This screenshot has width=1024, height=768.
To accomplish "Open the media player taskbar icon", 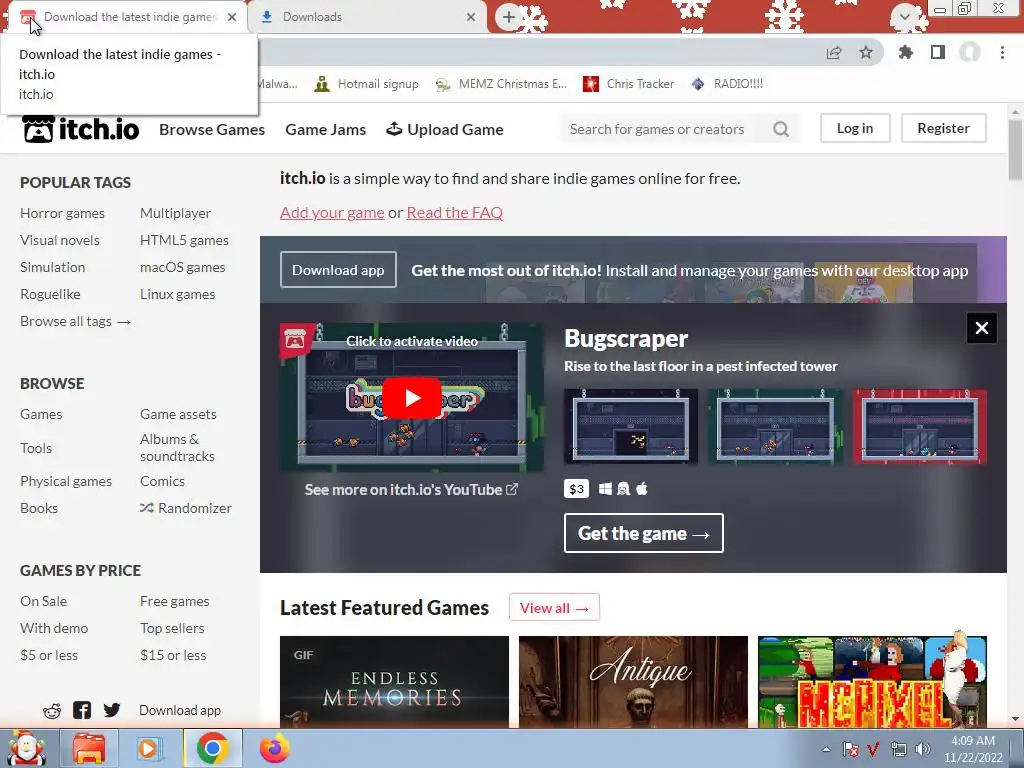I will tap(149, 748).
